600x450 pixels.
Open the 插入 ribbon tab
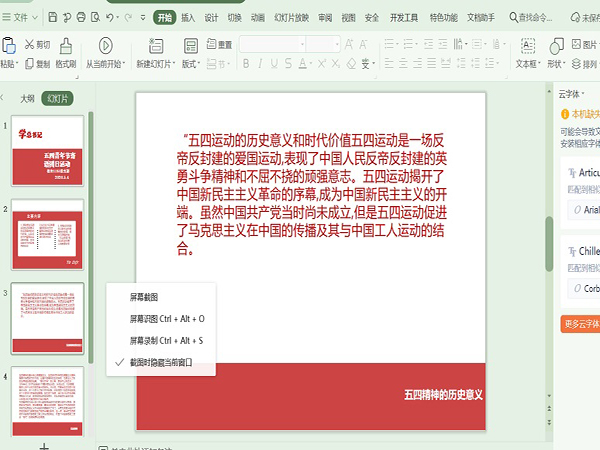(x=188, y=17)
